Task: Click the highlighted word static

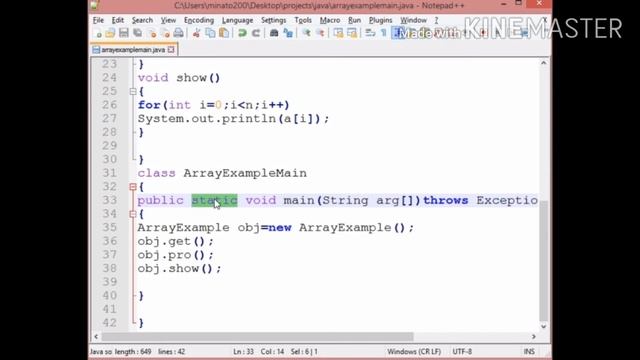Action: point(214,200)
